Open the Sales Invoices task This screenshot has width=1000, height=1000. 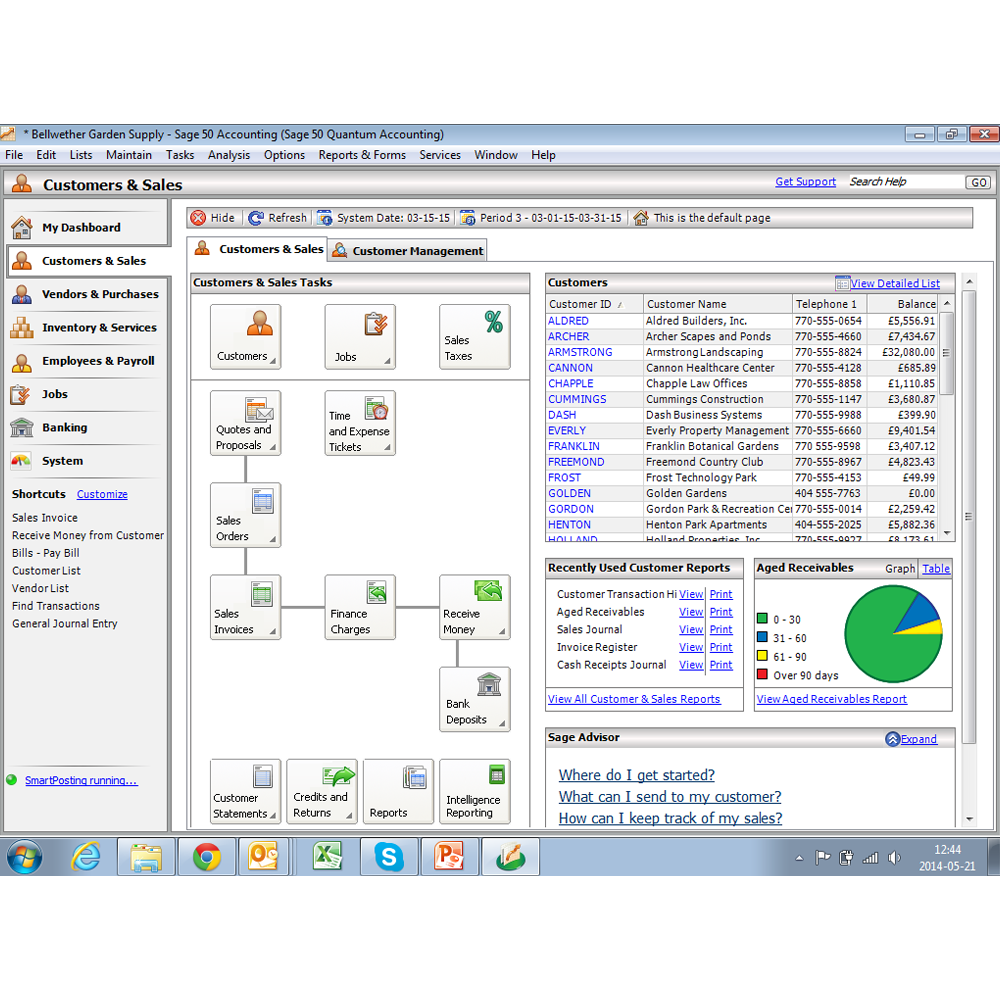coord(246,607)
